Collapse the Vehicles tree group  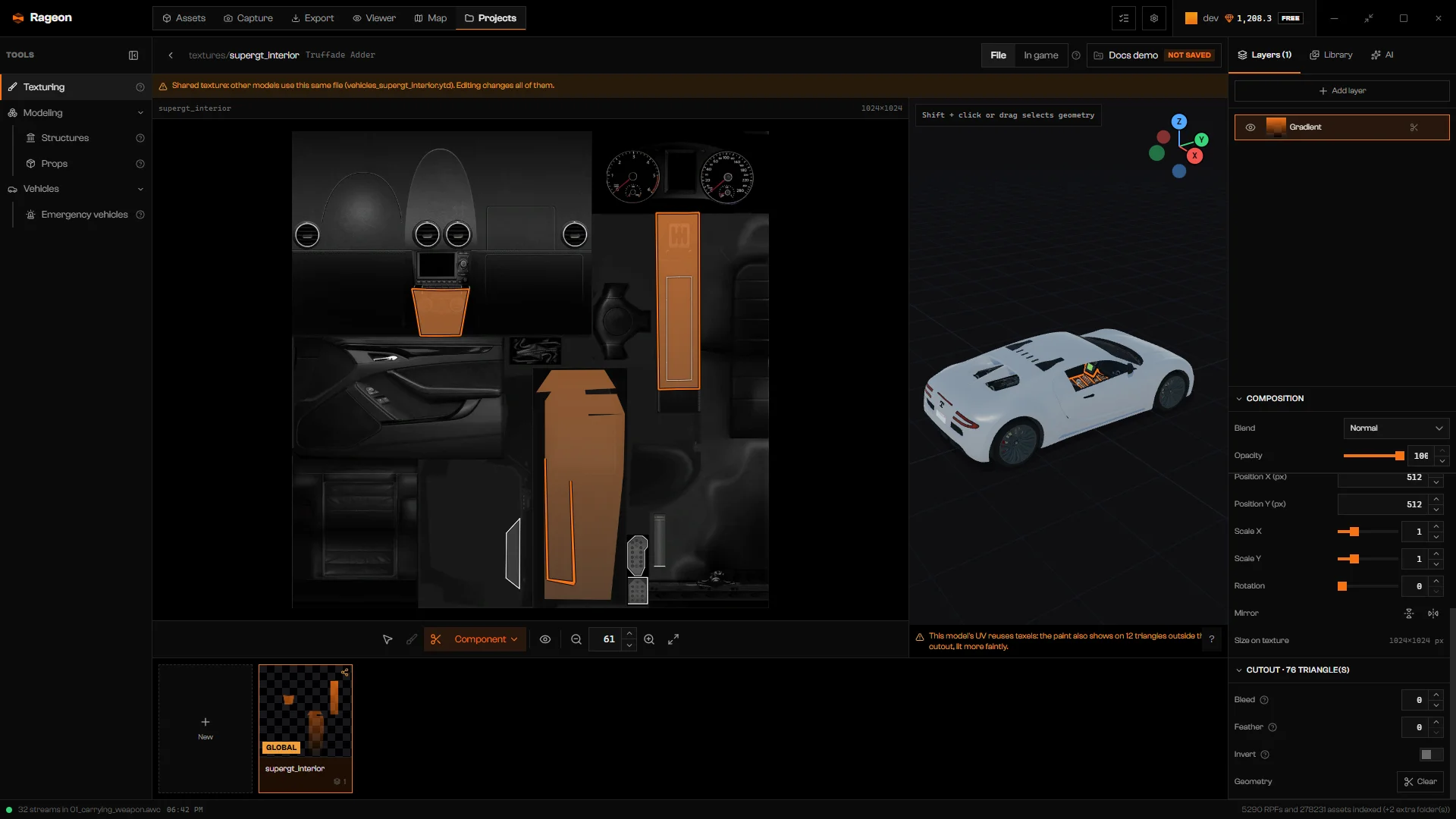pyautogui.click(x=140, y=189)
